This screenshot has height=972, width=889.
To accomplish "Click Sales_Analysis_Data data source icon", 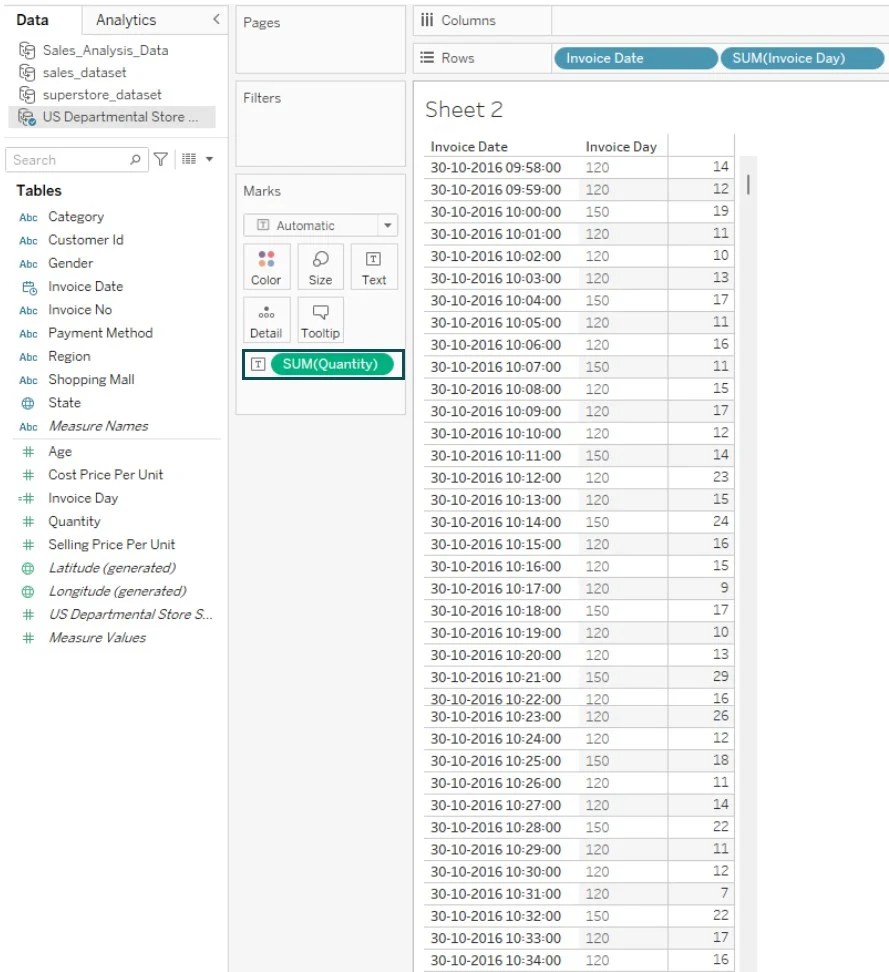I will (x=27, y=50).
